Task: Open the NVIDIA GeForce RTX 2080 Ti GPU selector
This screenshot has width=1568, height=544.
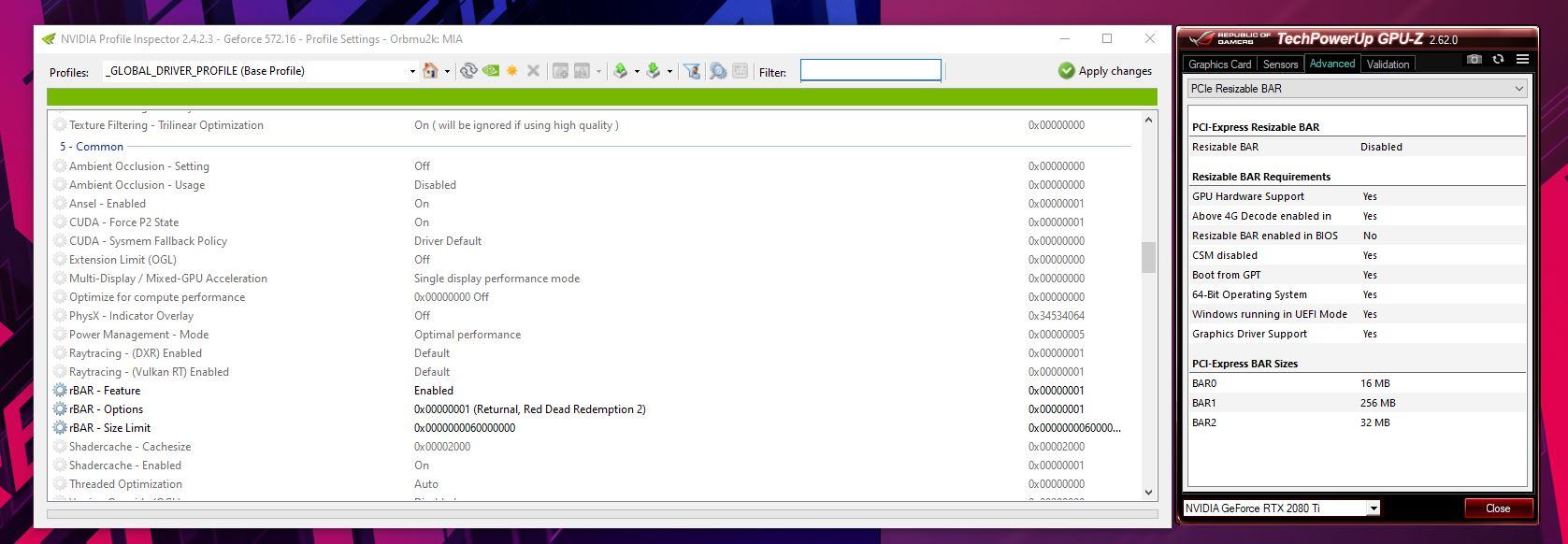Action: tap(1281, 508)
